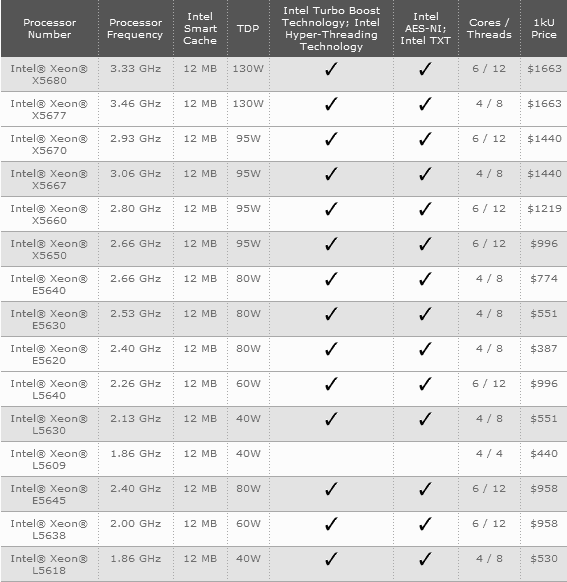Select the Processor Frequency column header
This screenshot has height=582, width=567.
click(x=135, y=29)
